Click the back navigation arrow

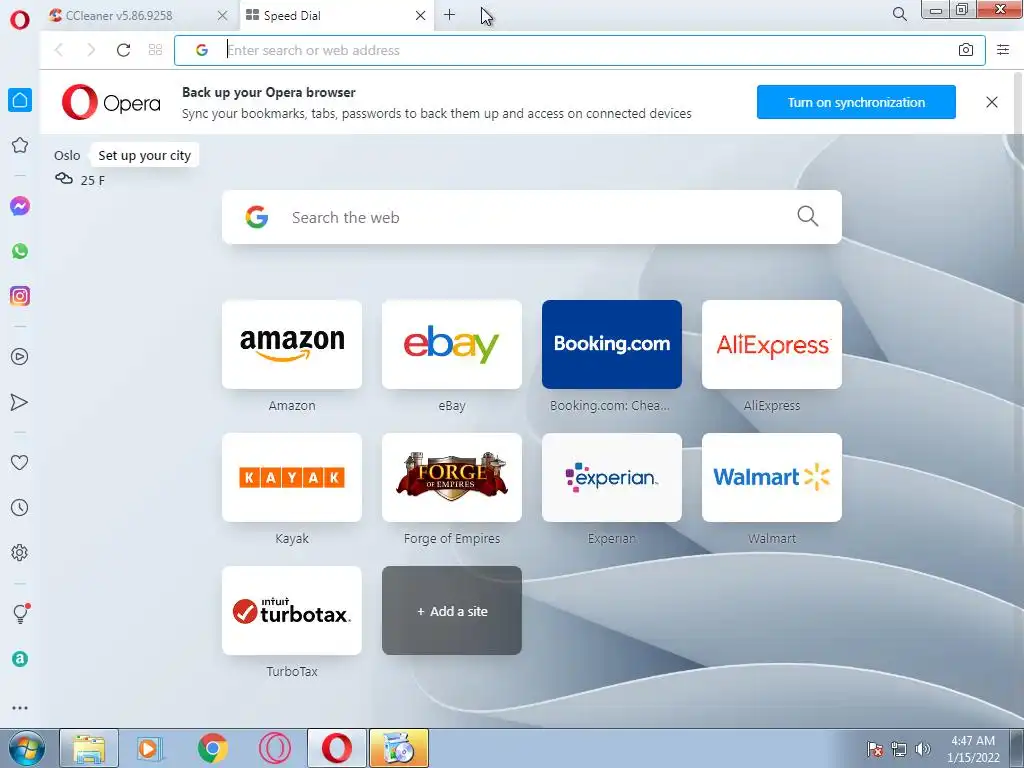coord(59,50)
